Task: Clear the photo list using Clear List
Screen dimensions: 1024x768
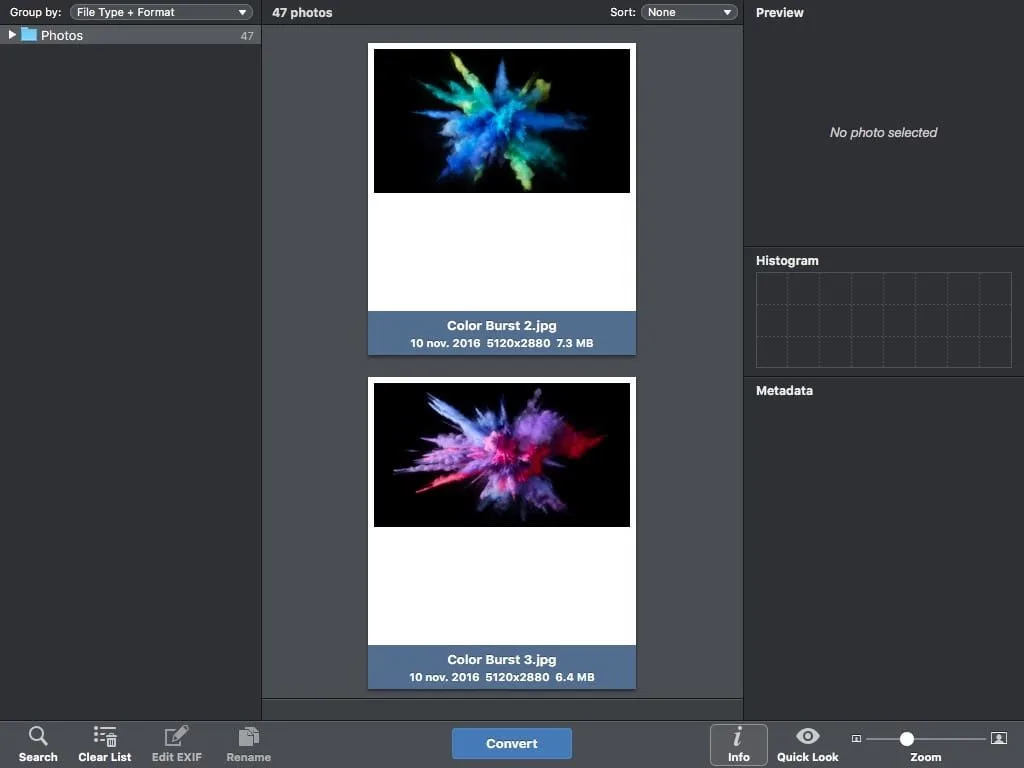Action: click(104, 743)
